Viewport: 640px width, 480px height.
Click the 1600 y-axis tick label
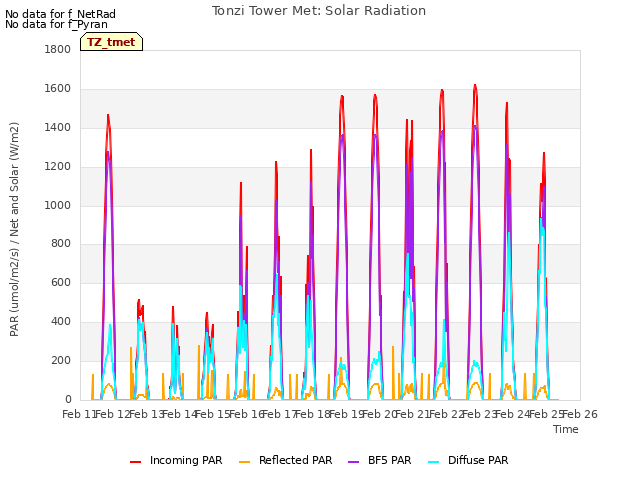(x=58, y=89)
